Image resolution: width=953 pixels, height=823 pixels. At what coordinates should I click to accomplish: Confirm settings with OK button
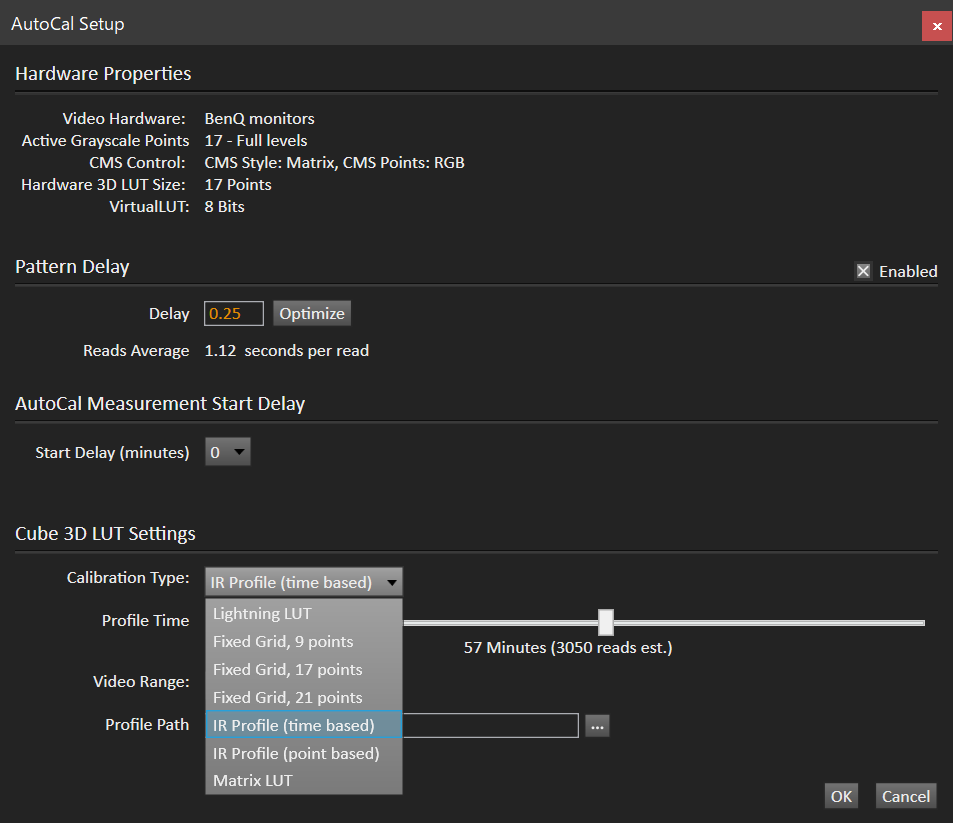[x=841, y=796]
